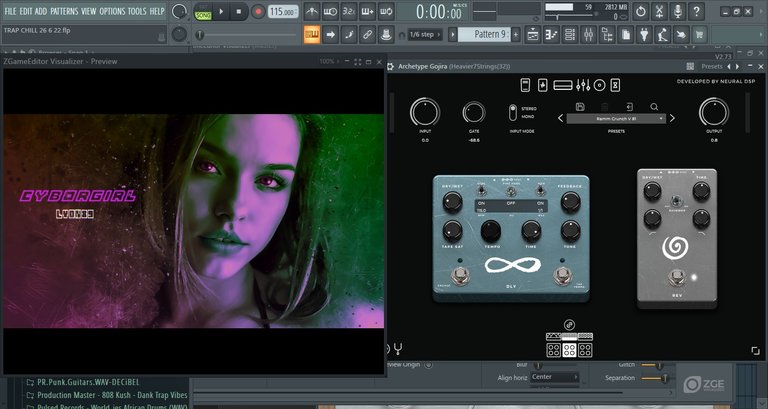Click the DLY pedal left footswitch

click(x=460, y=276)
